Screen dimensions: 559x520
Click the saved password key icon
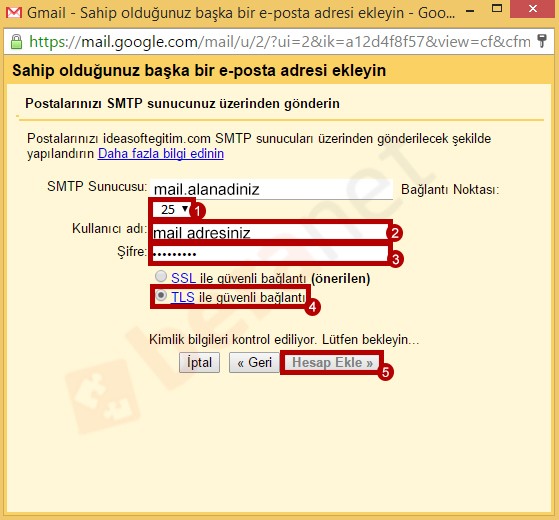[542, 41]
